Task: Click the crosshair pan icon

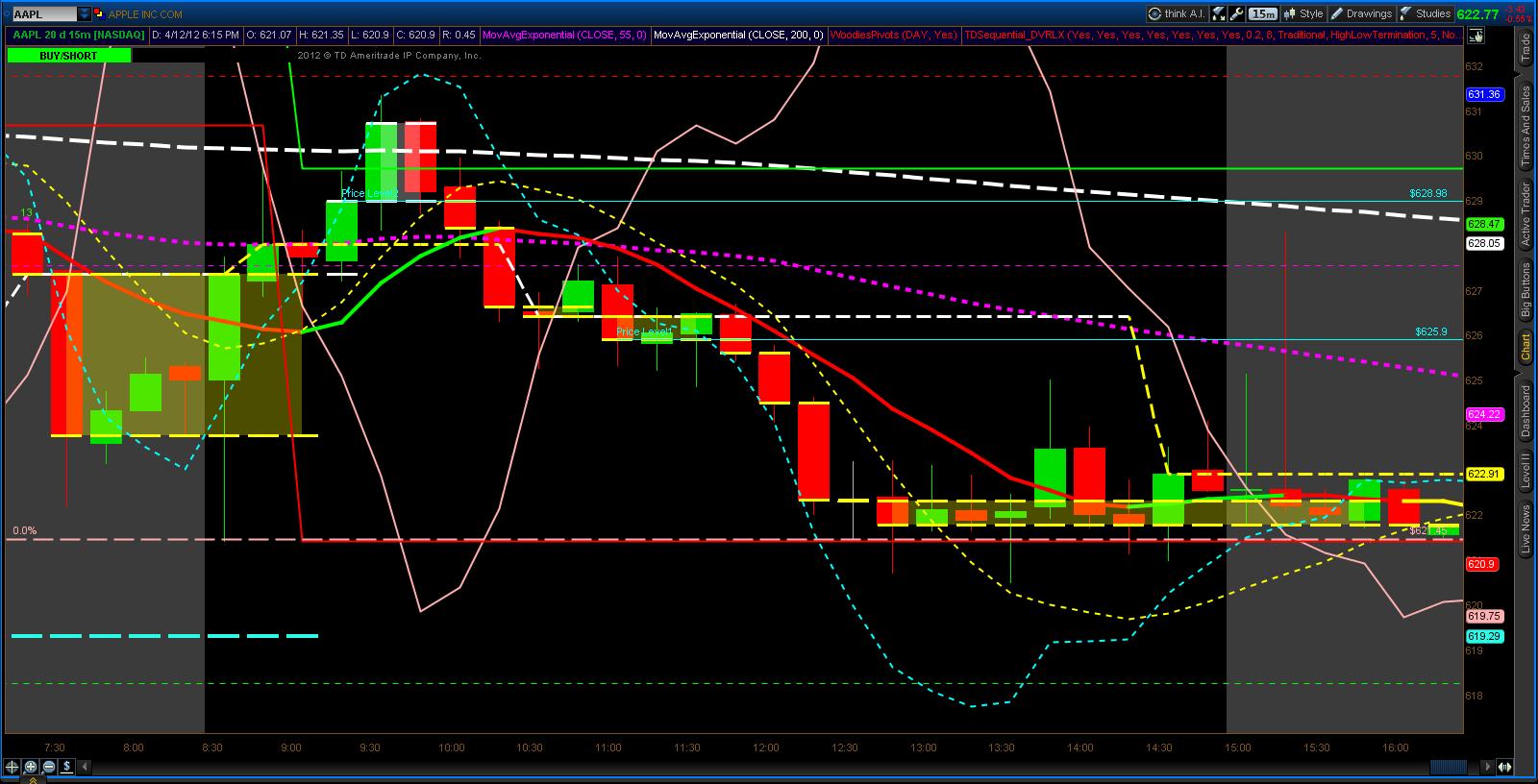Action: tap(12, 767)
